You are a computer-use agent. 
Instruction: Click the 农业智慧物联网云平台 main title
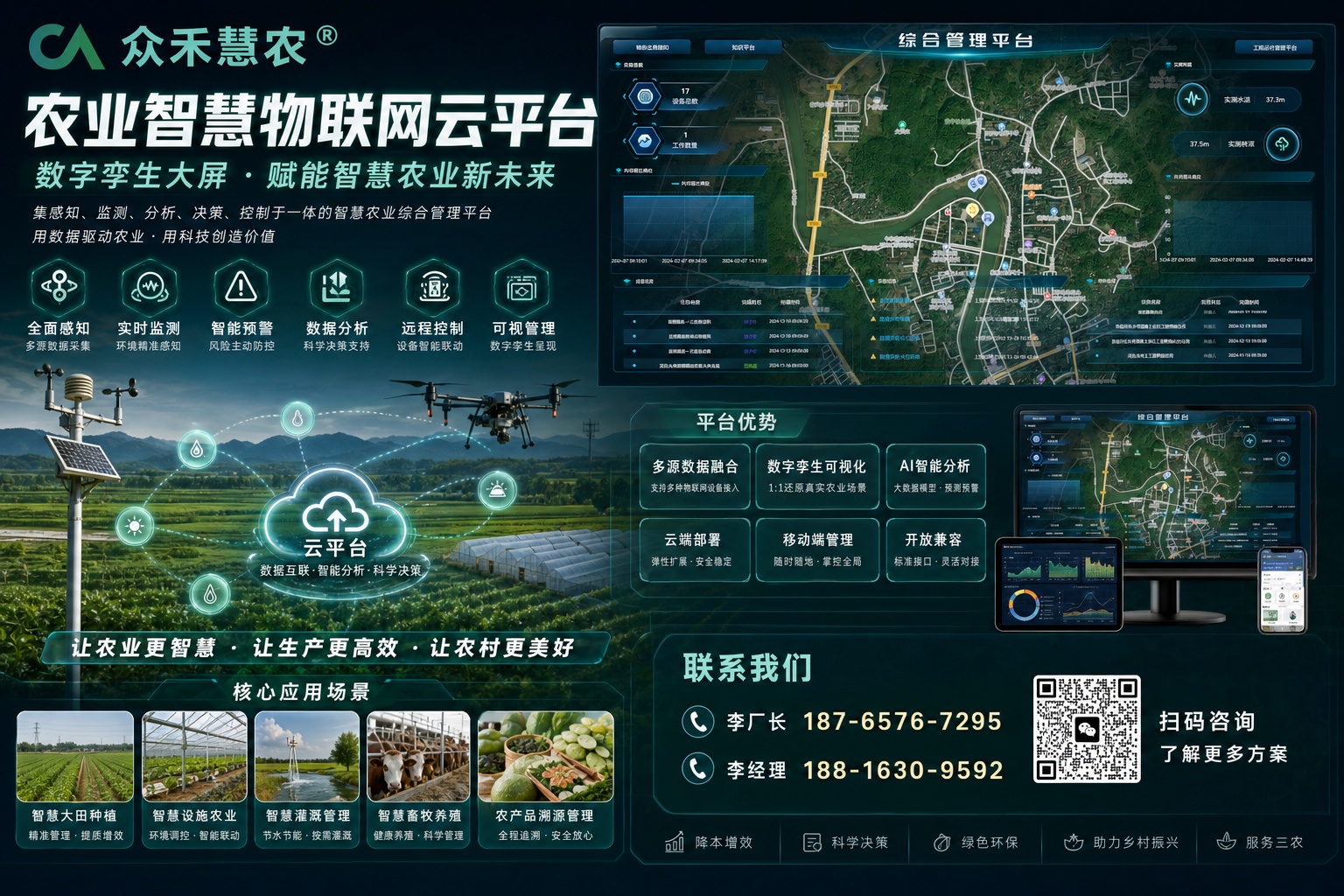311,121
